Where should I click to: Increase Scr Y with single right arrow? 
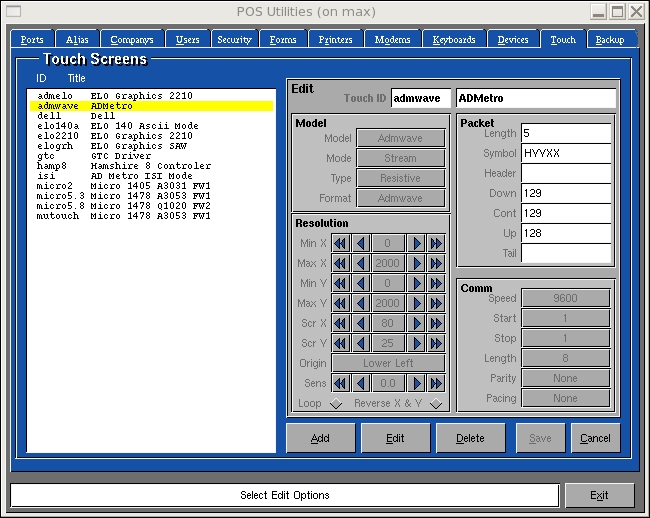[417, 343]
